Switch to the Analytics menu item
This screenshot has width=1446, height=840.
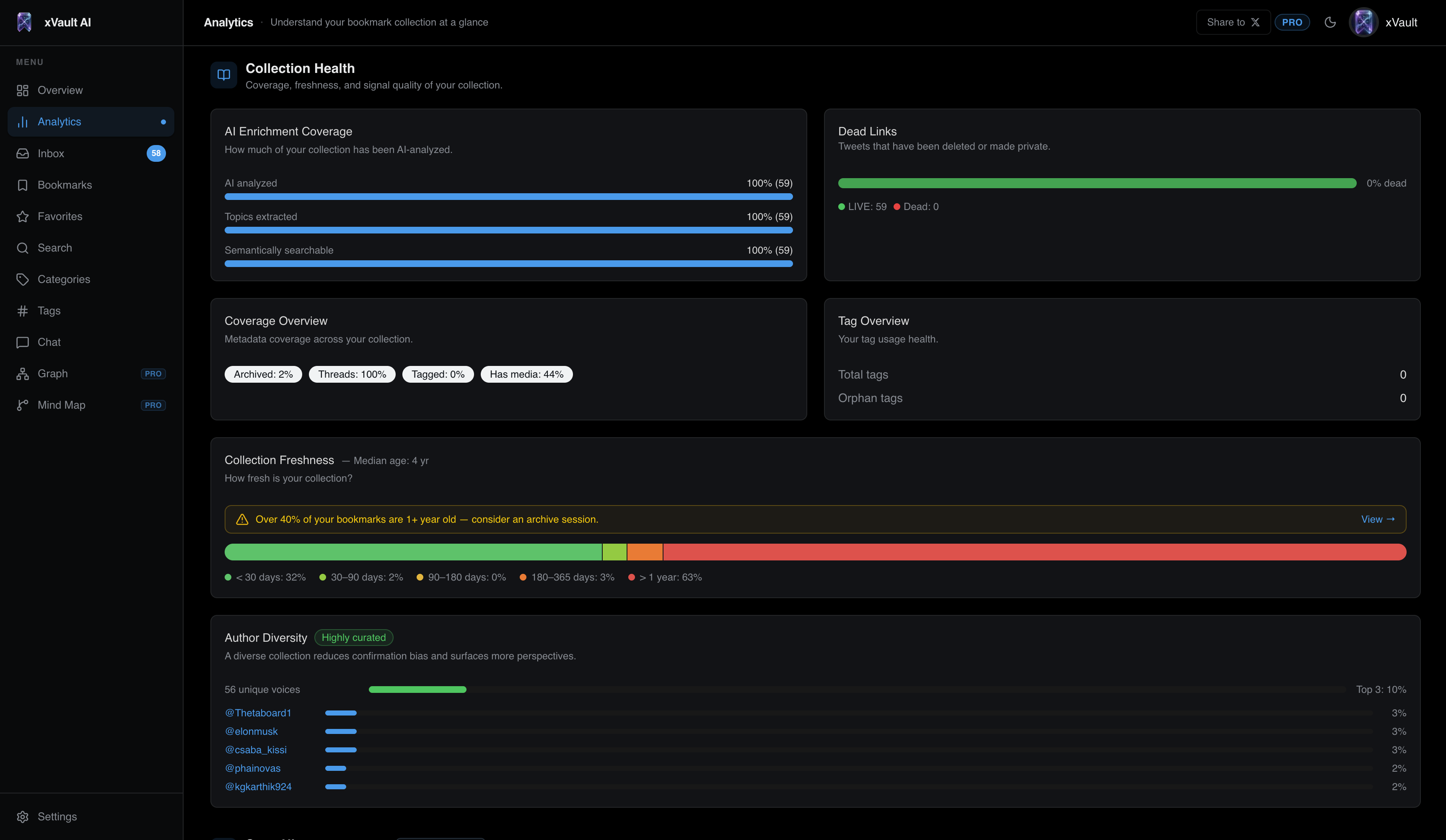pos(60,121)
